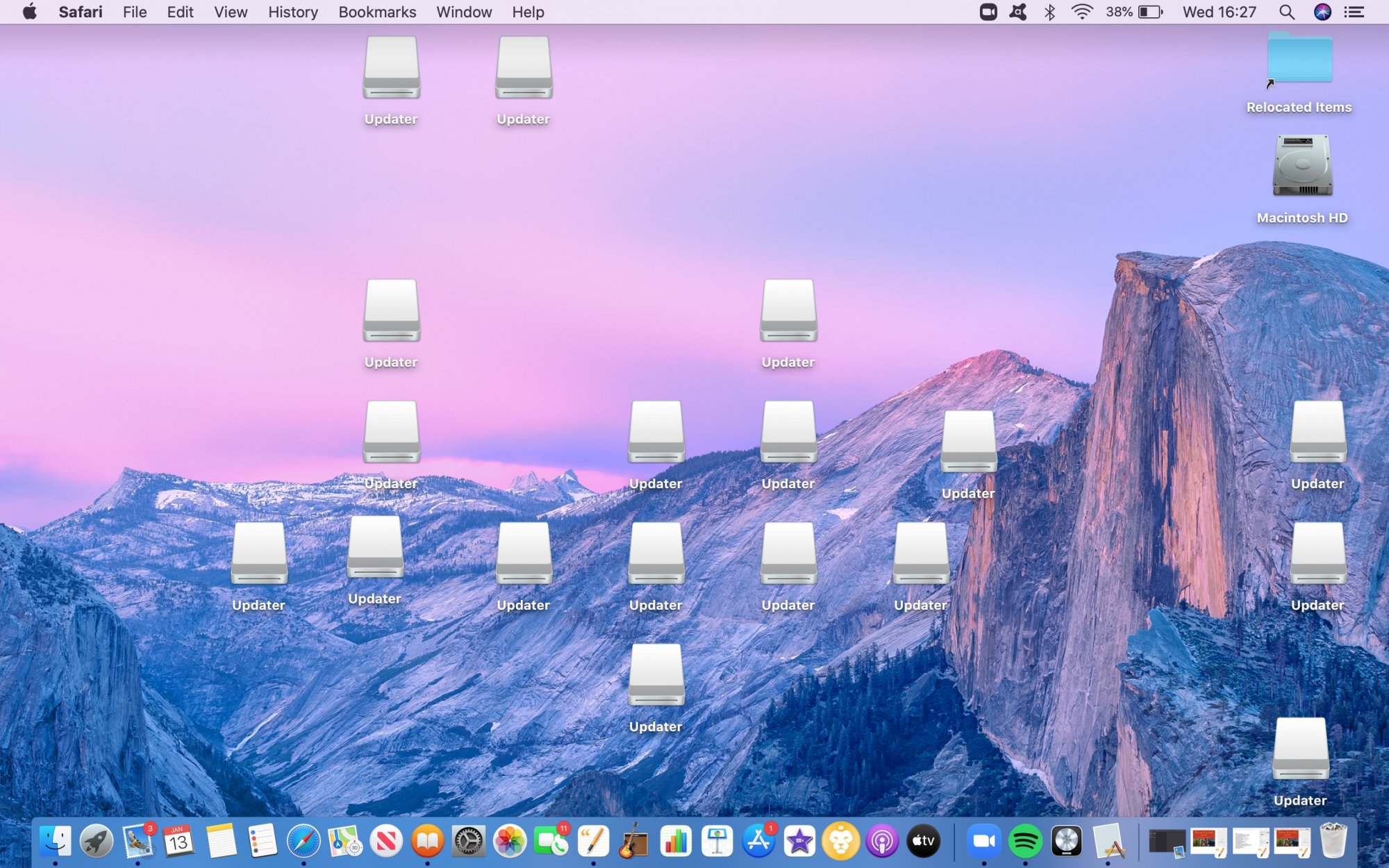Open the Wi-Fi status menu
This screenshot has width=1389, height=868.
[1081, 12]
